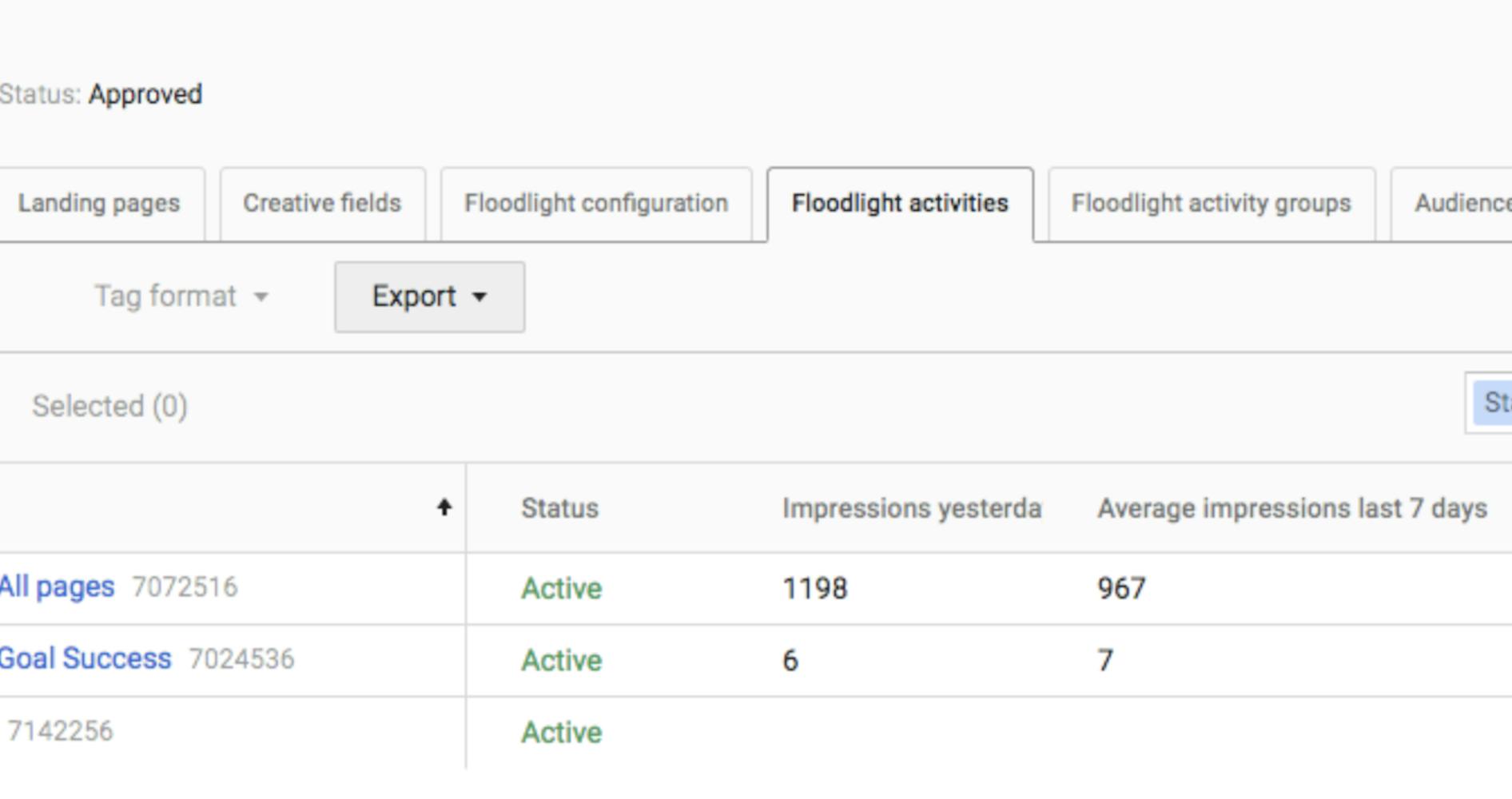Image resolution: width=1512 pixels, height=799 pixels.
Task: Open the All pages activity
Action: (x=56, y=586)
